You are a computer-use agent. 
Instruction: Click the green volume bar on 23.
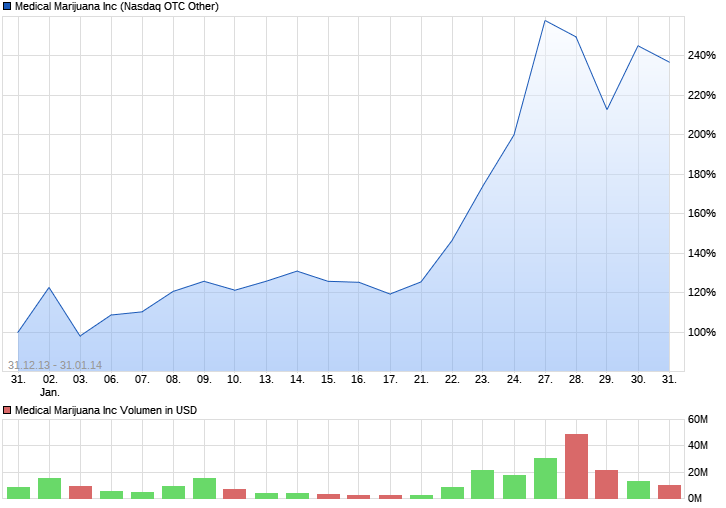(x=482, y=484)
